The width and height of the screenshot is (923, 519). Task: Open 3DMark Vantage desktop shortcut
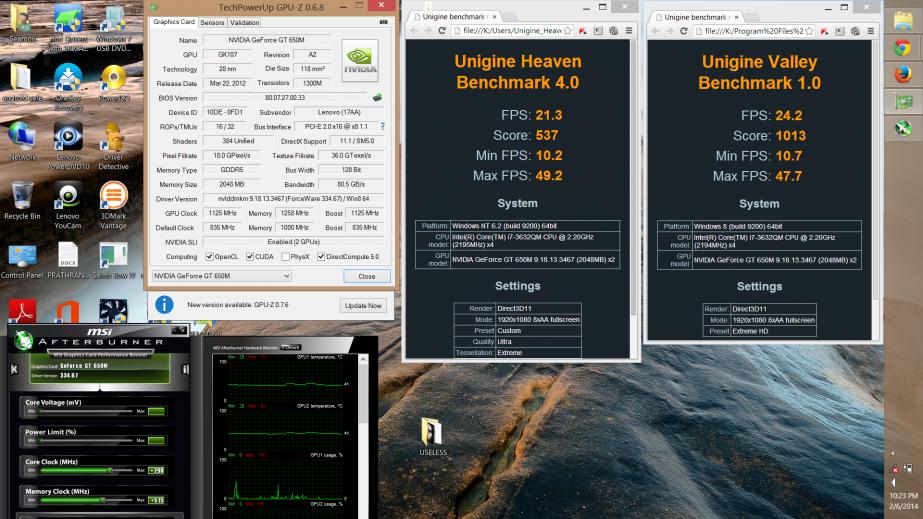(113, 195)
